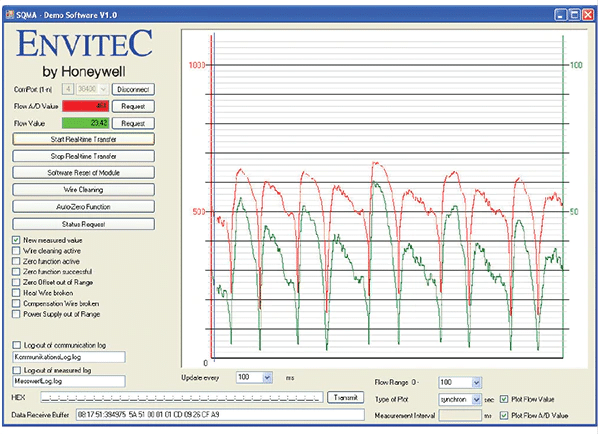Viewport: 600px width, 434px height.
Task: Uncheck the Plot Flow Value checkbox
Action: point(502,397)
